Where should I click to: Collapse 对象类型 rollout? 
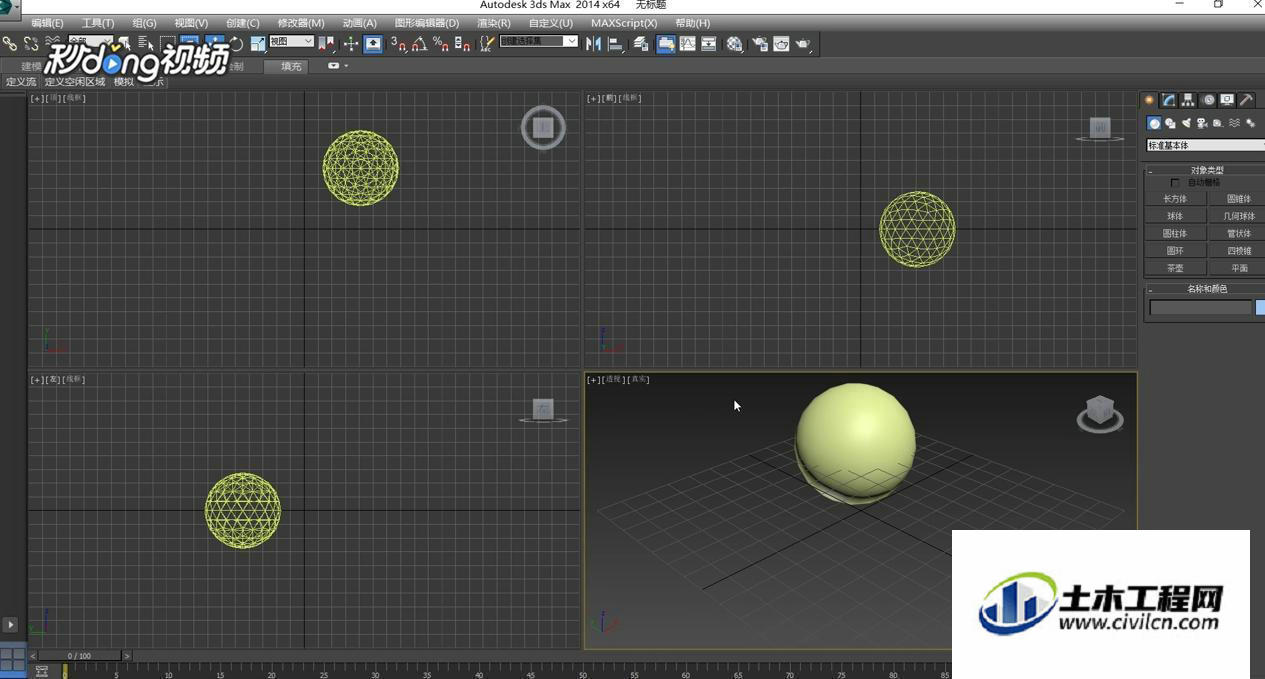1207,170
